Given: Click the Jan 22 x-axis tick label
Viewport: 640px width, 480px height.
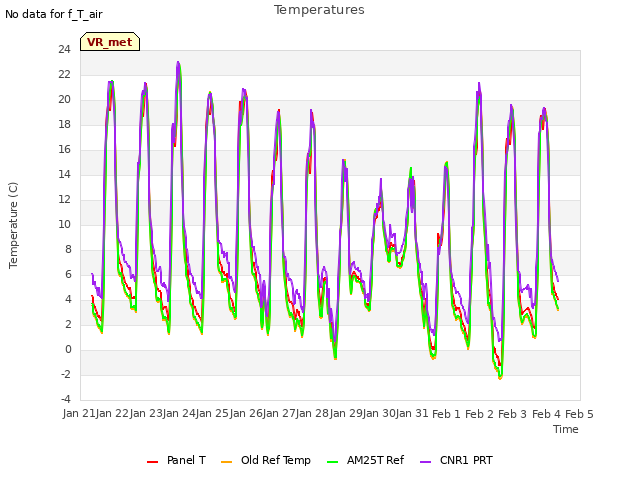Looking at the screenshot, I should [112, 413].
